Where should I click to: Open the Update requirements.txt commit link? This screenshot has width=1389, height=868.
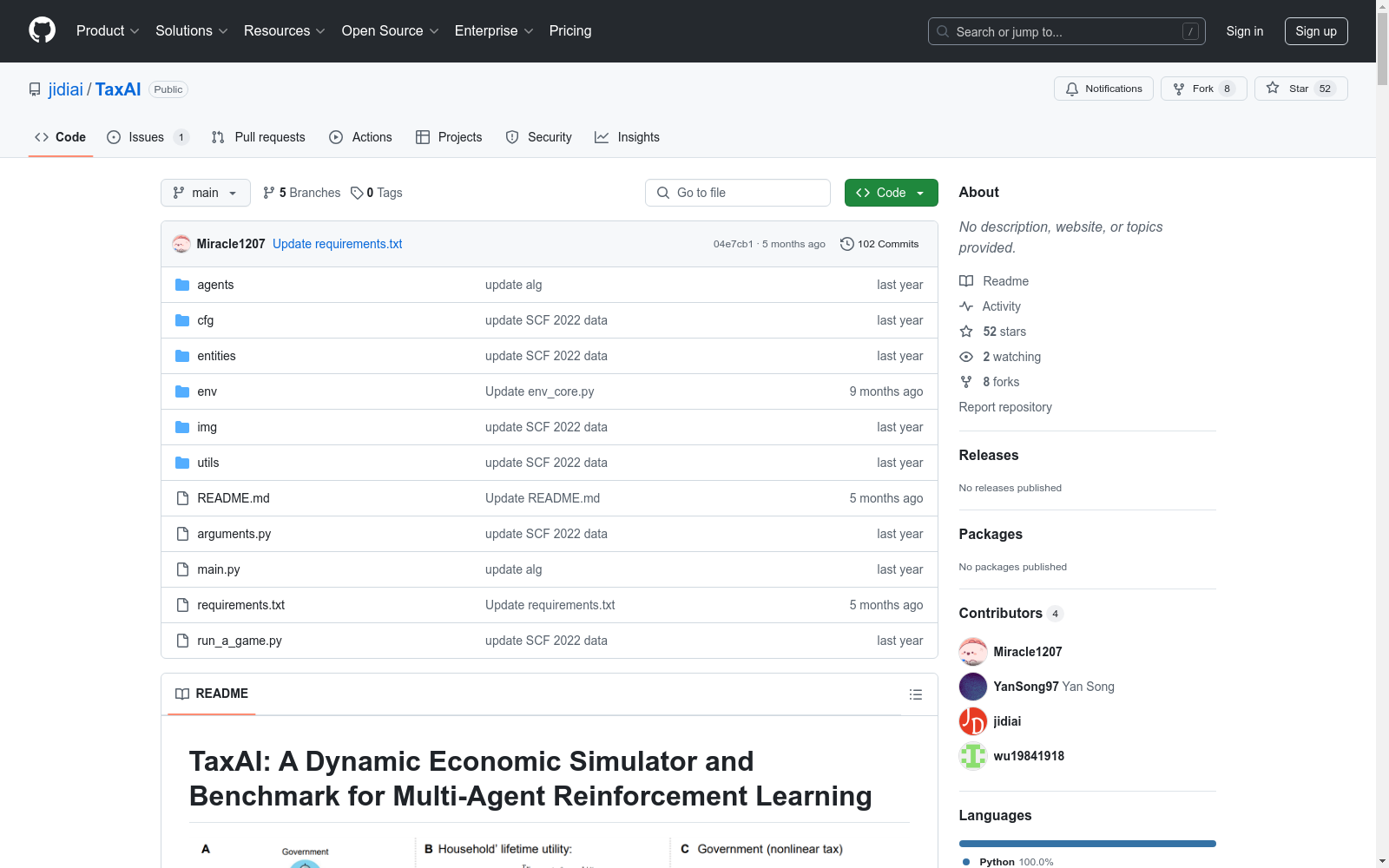tap(338, 244)
